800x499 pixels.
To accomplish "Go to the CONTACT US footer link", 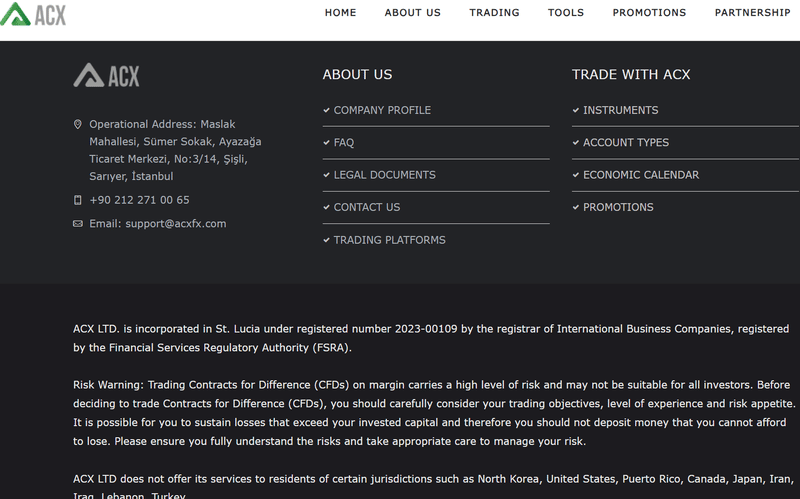I will click(367, 207).
